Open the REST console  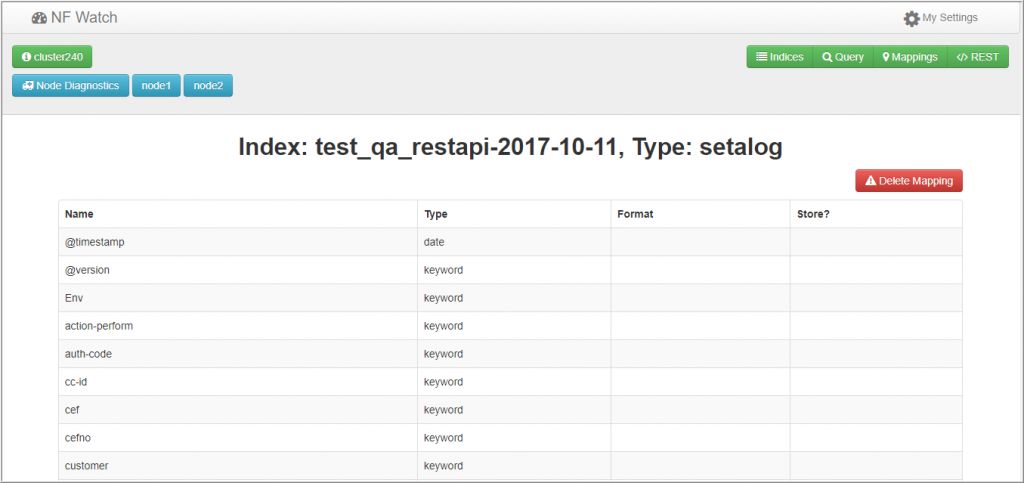(978, 57)
